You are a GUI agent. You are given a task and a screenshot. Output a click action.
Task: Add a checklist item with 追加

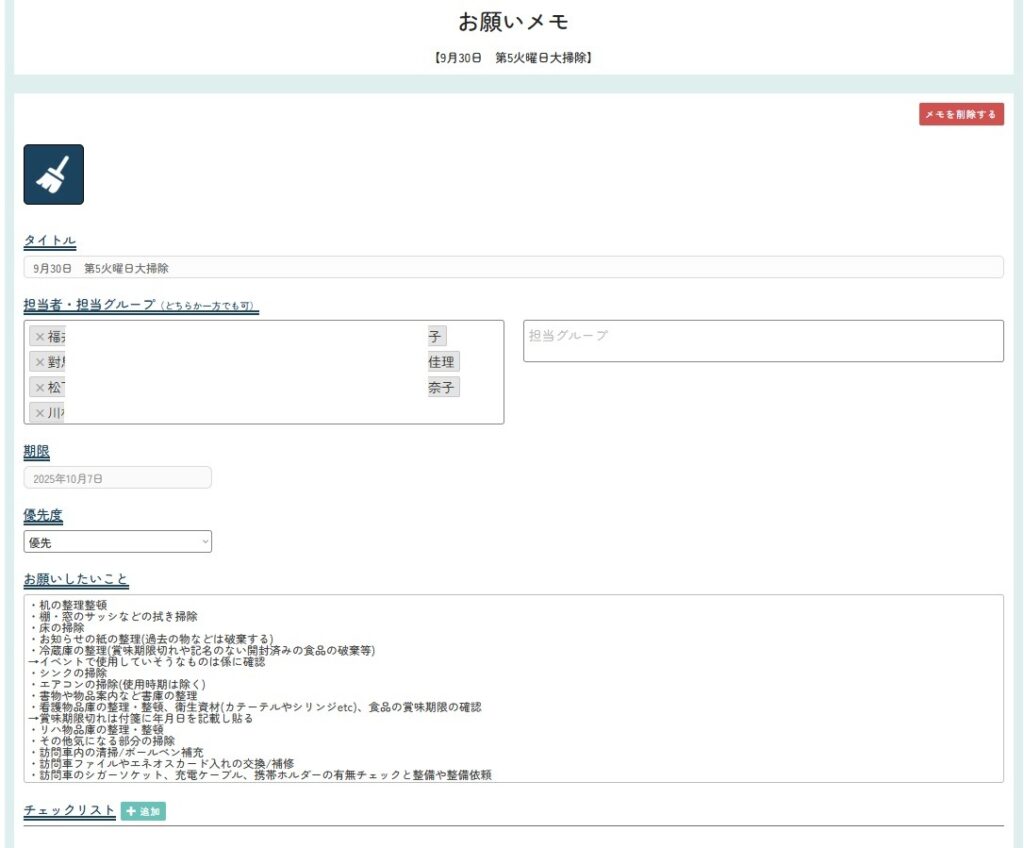[x=143, y=811]
